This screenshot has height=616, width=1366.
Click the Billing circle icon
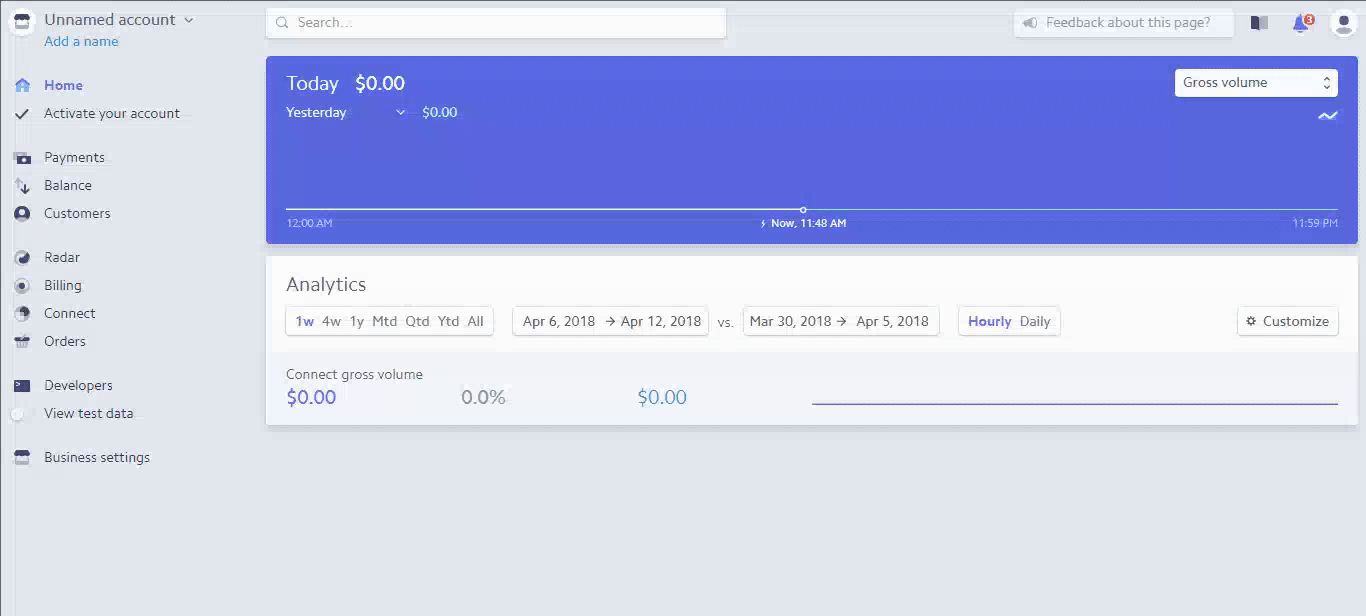click(x=22, y=286)
